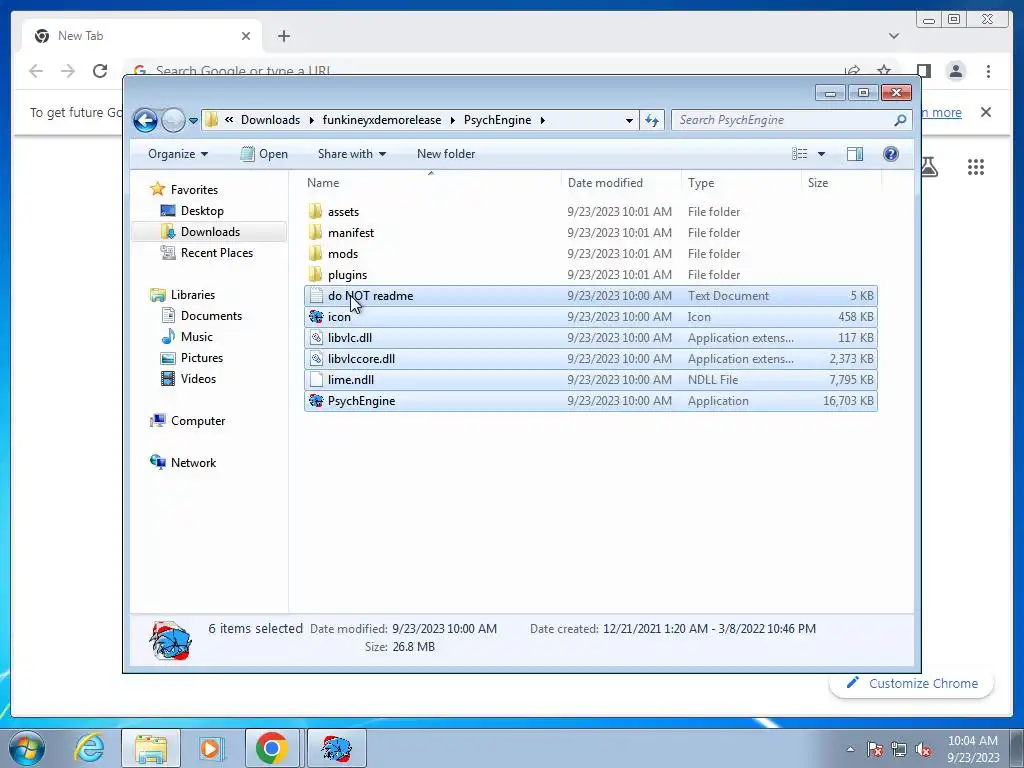Image resolution: width=1024 pixels, height=768 pixels.
Task: Open Google apps grid in Chrome
Action: coord(976,167)
